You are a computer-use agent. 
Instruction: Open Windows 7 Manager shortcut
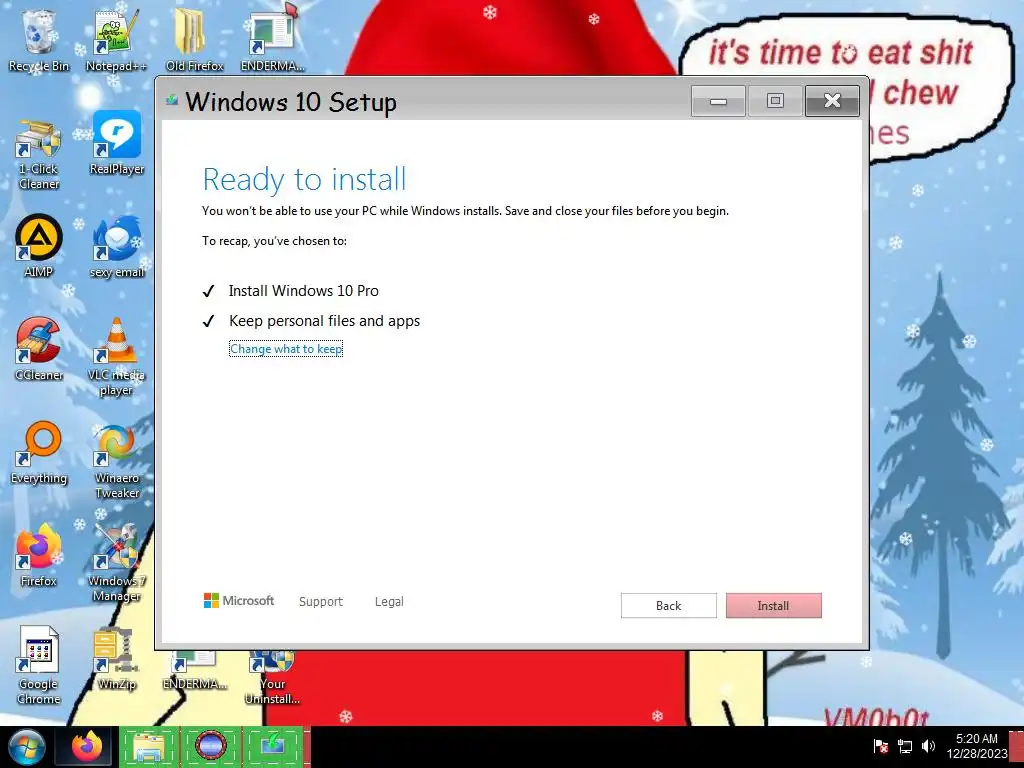click(x=116, y=563)
